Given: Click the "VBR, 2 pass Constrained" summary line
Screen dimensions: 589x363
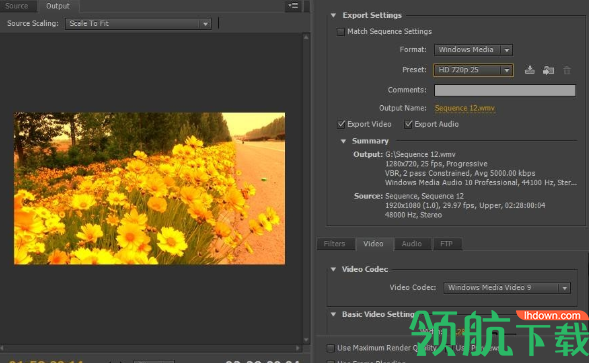Looking at the screenshot, I should click(460, 173).
